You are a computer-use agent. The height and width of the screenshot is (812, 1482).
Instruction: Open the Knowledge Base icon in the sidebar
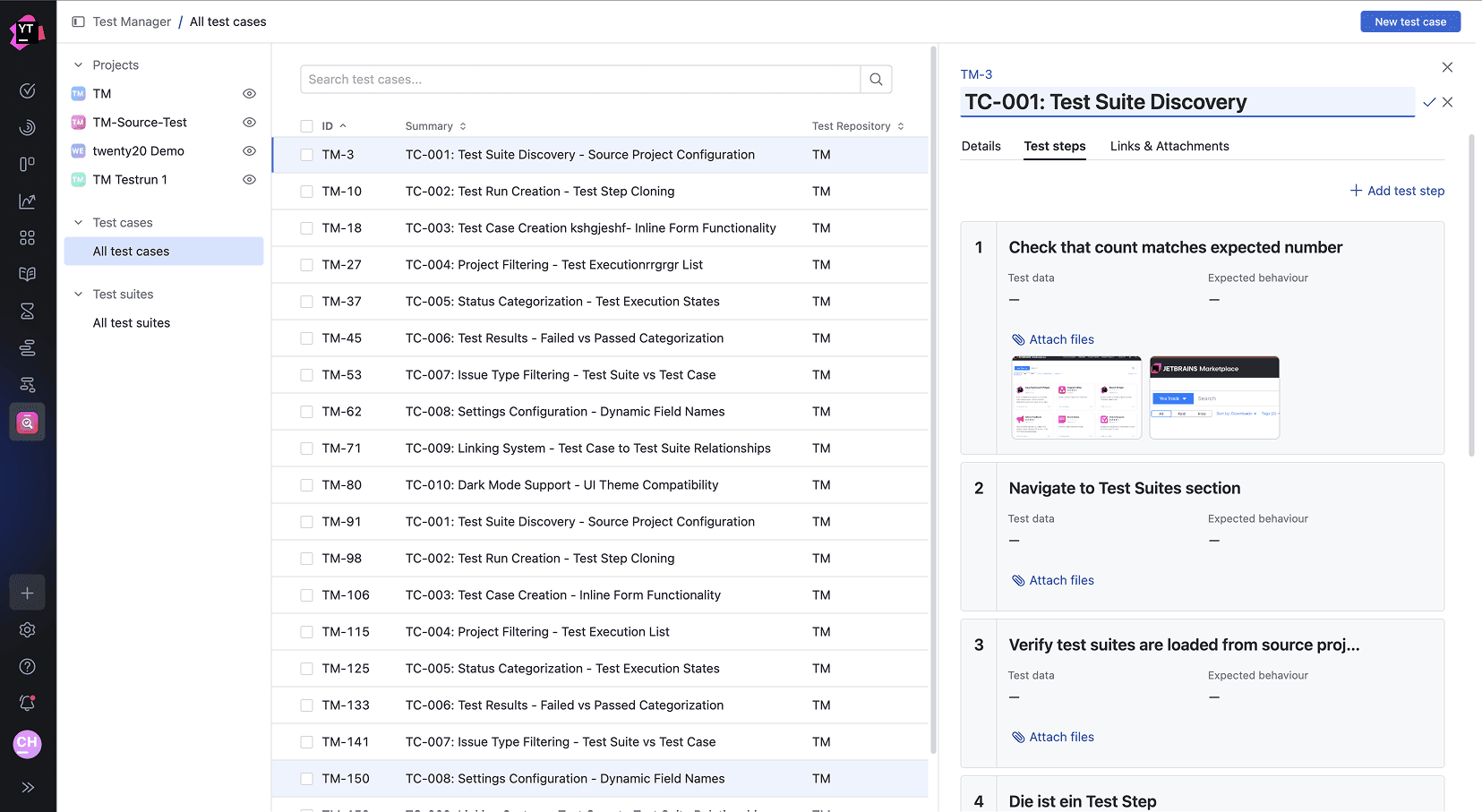(x=27, y=274)
